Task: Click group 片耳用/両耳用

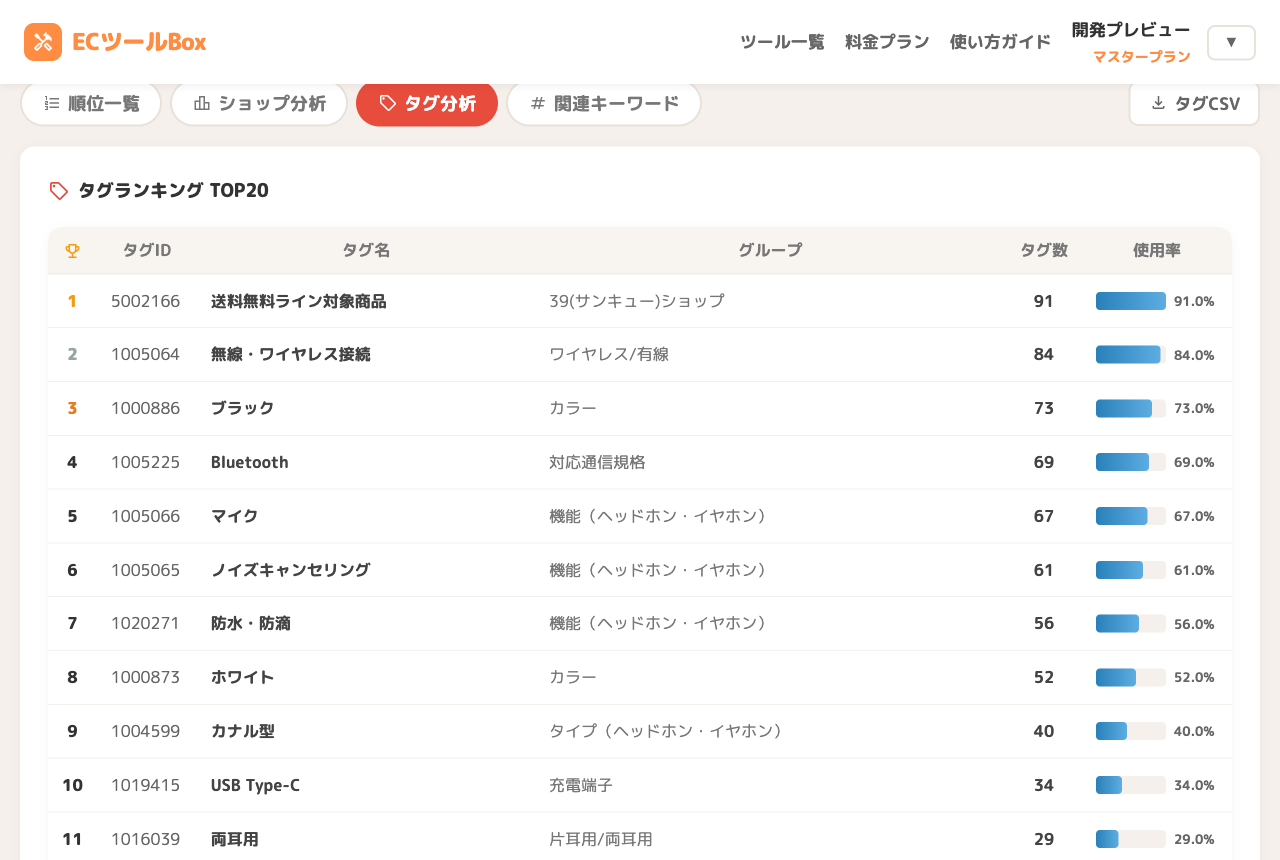Action: coord(601,839)
